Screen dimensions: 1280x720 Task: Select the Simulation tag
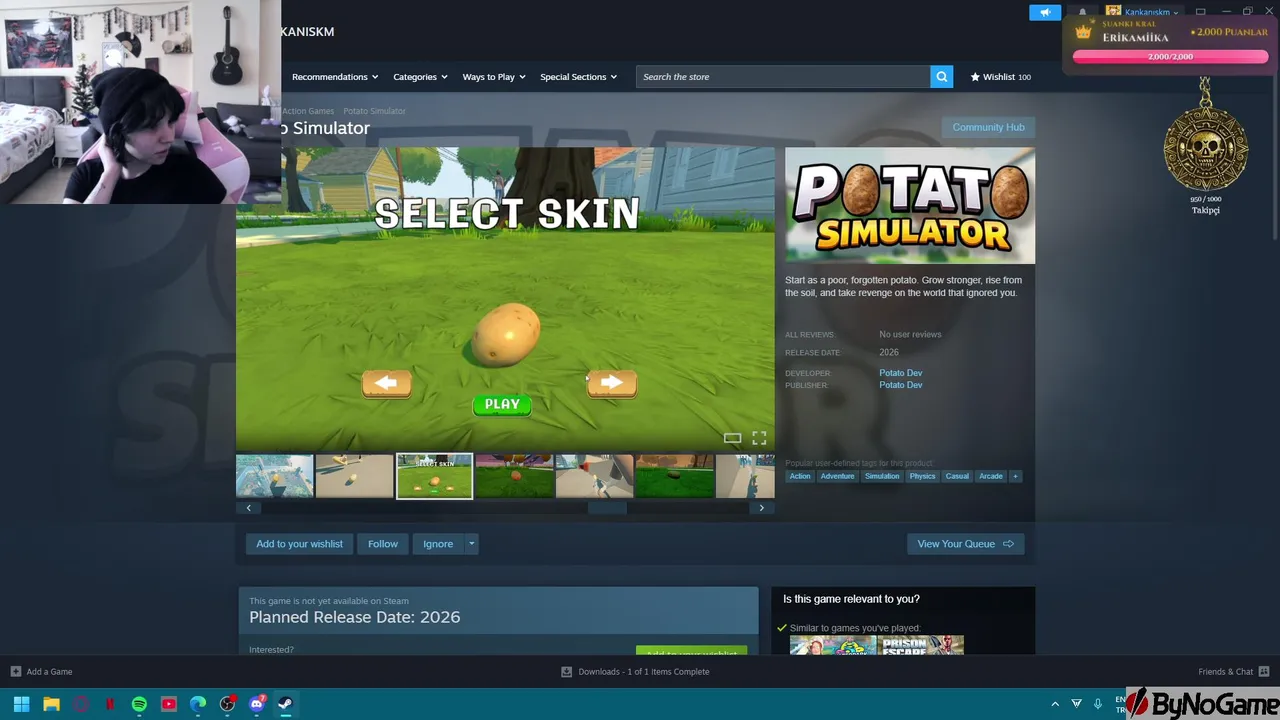pos(882,476)
